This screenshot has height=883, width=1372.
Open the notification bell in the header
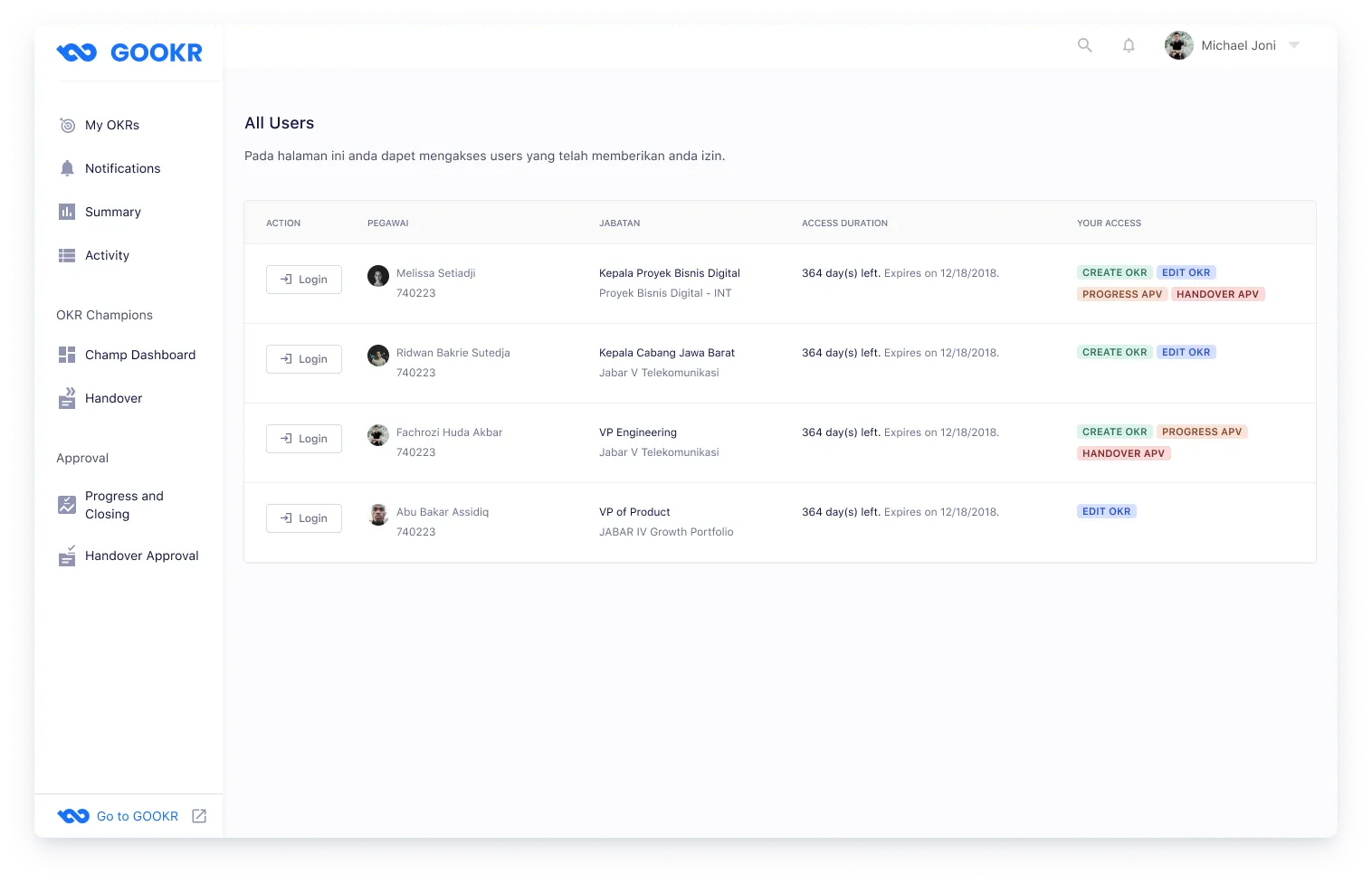pos(1129,45)
